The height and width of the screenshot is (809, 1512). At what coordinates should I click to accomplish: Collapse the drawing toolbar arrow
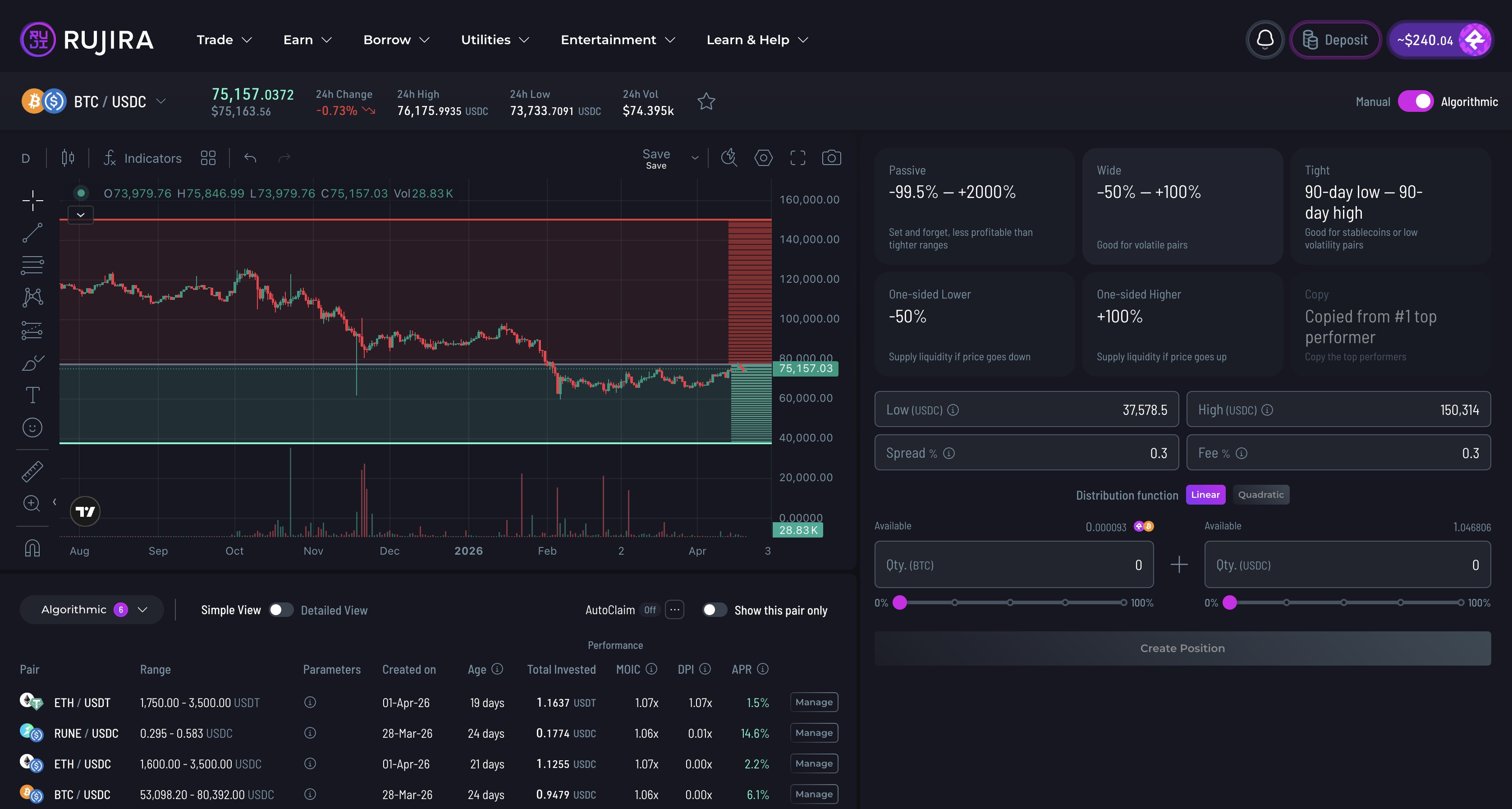pos(55,502)
